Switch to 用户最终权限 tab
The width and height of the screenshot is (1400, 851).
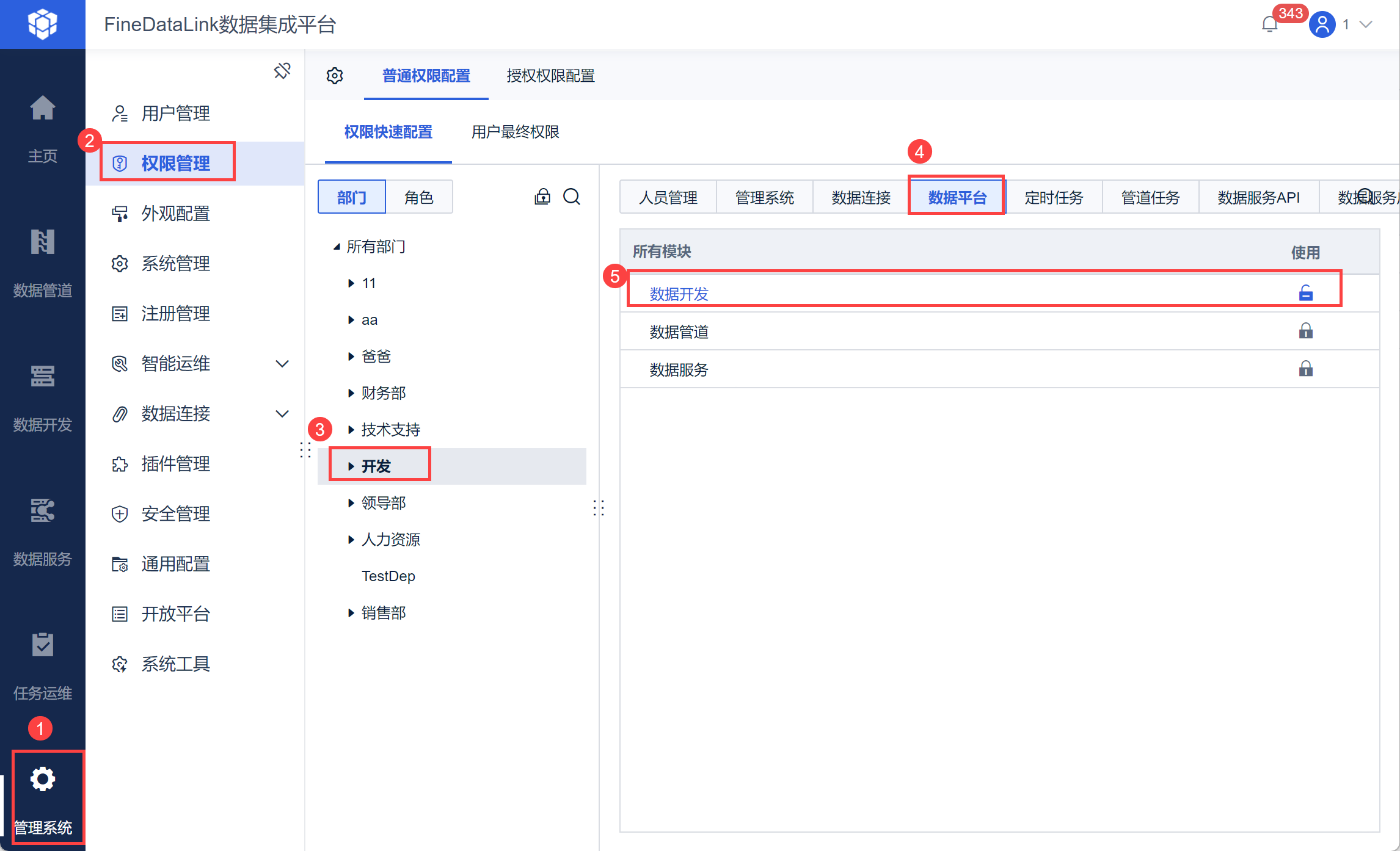coord(515,132)
